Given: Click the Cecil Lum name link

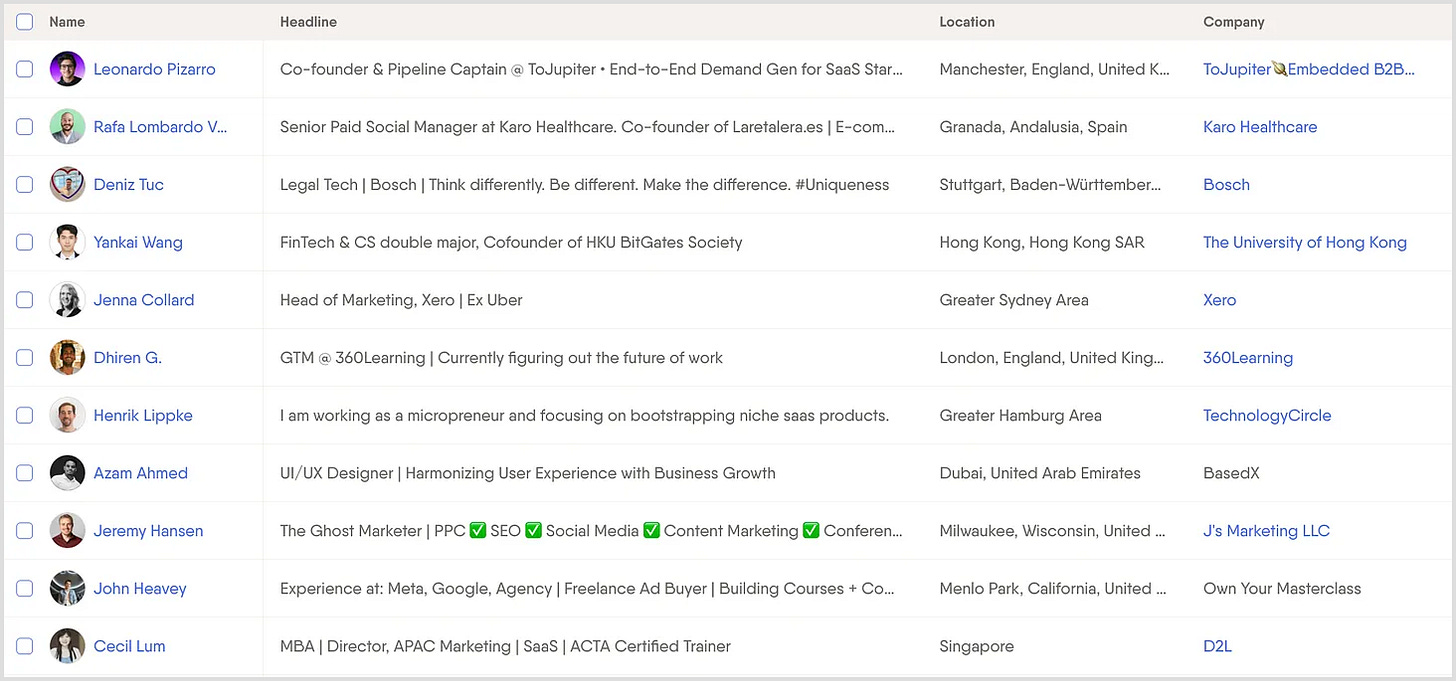Looking at the screenshot, I should (x=129, y=646).
